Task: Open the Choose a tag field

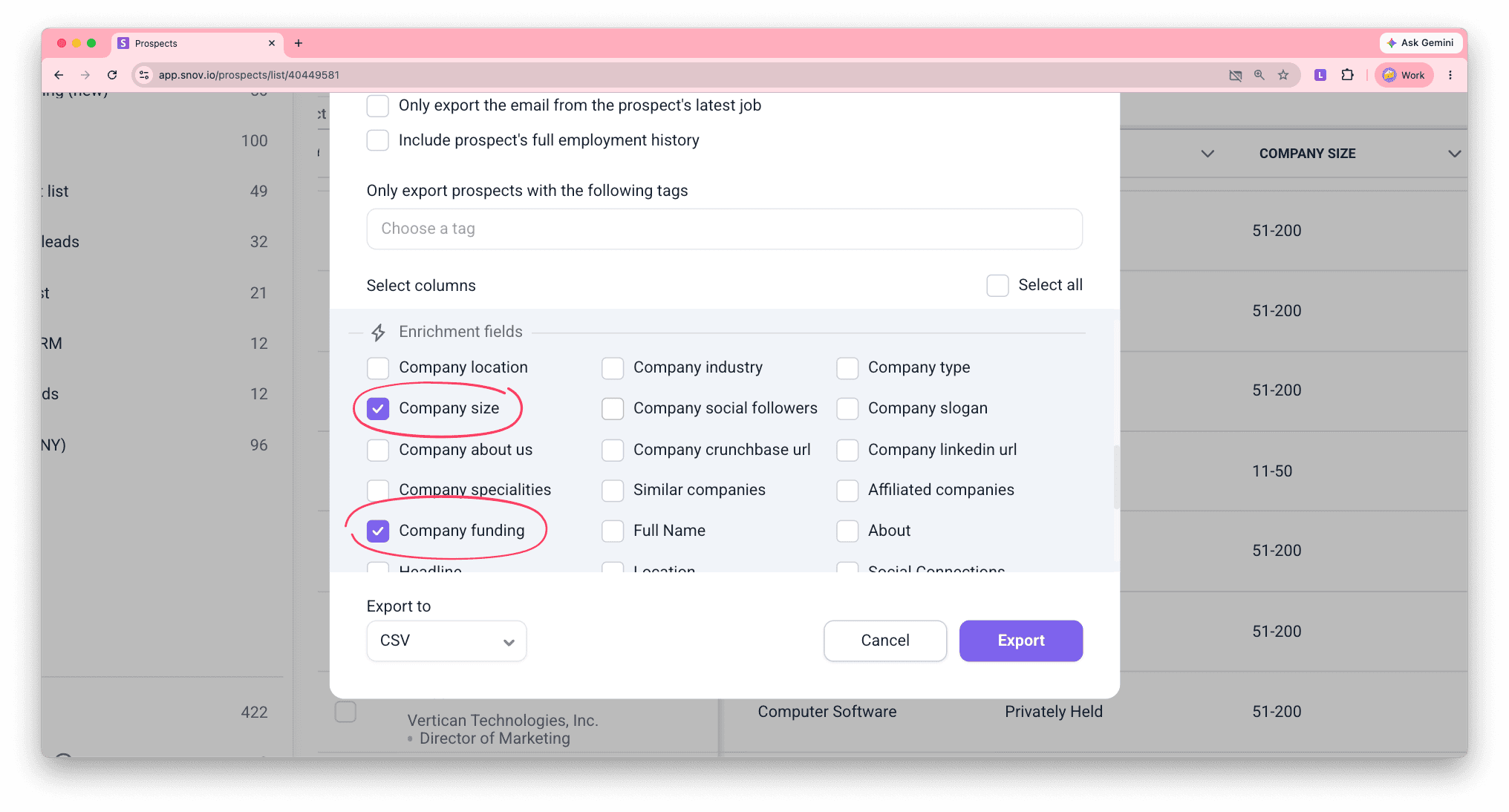Action: tap(724, 229)
